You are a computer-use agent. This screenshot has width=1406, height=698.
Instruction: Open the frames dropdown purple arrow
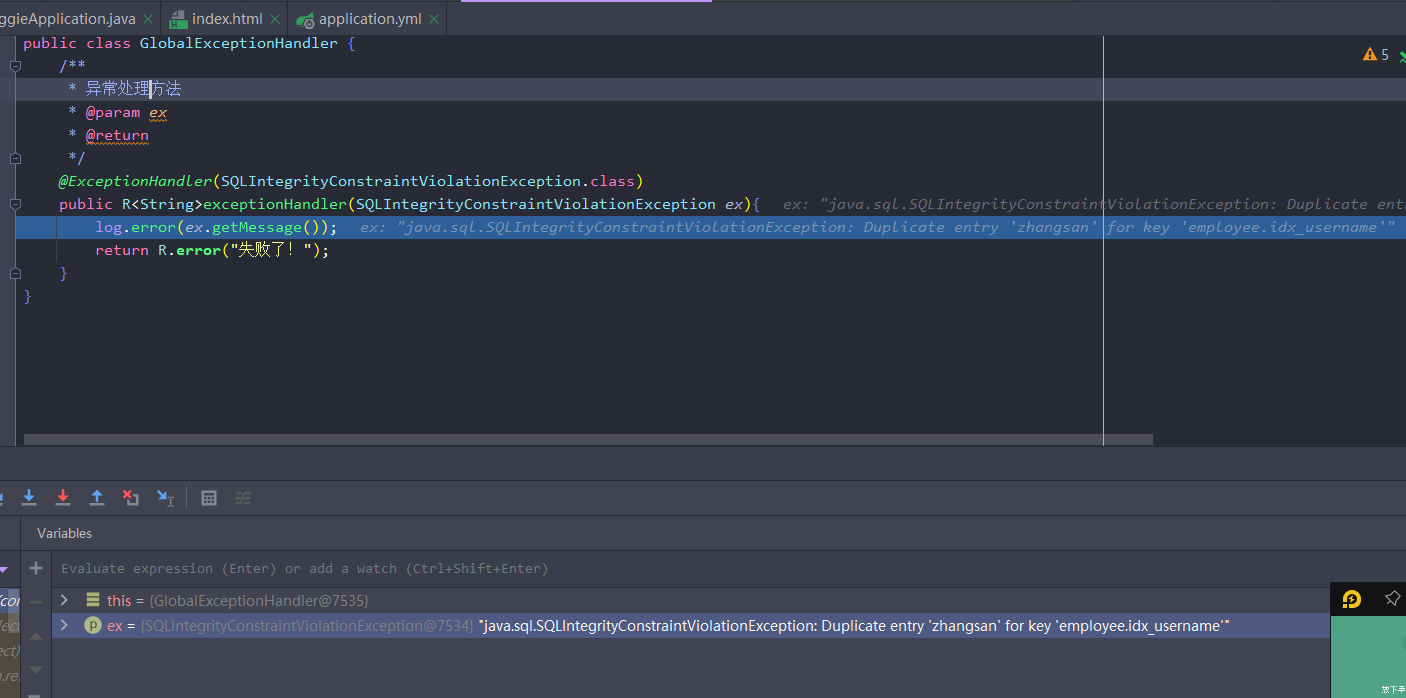pos(4,568)
